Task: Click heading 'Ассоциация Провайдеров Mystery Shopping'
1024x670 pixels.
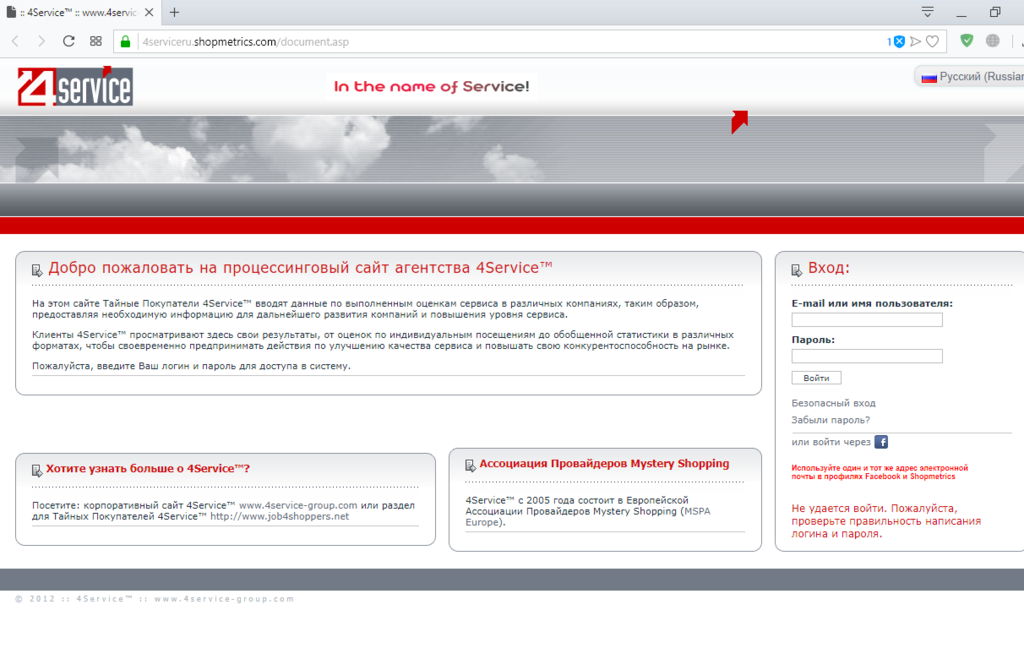Action: [x=604, y=464]
